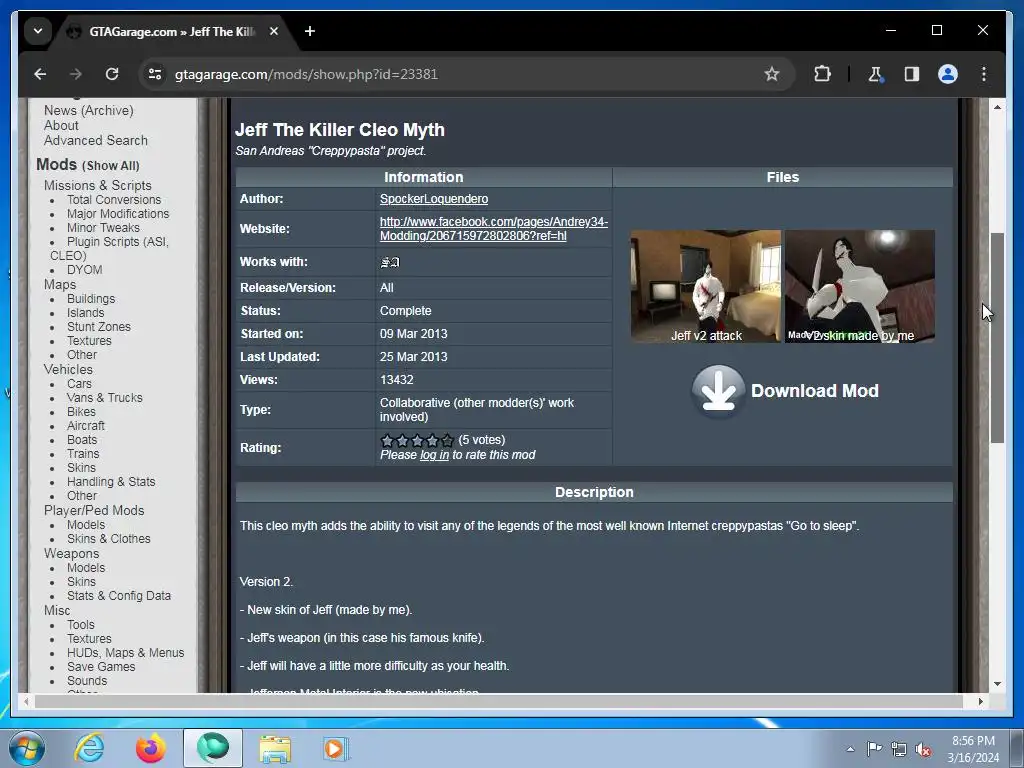Click the log in link to rate
The height and width of the screenshot is (768, 1024).
pos(434,455)
